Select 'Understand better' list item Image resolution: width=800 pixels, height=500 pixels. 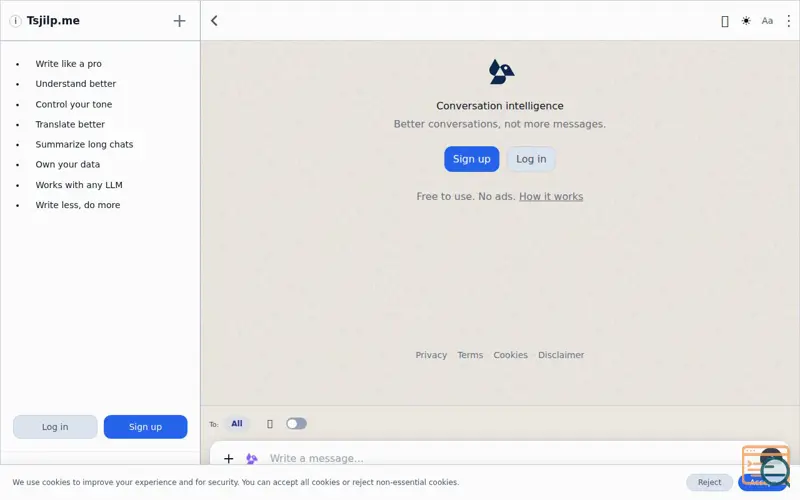click(x=76, y=84)
